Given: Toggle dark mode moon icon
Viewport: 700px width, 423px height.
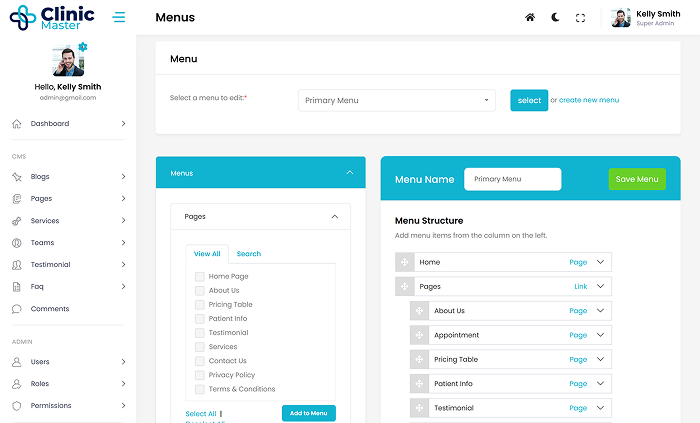Looking at the screenshot, I should pyautogui.click(x=556, y=17).
